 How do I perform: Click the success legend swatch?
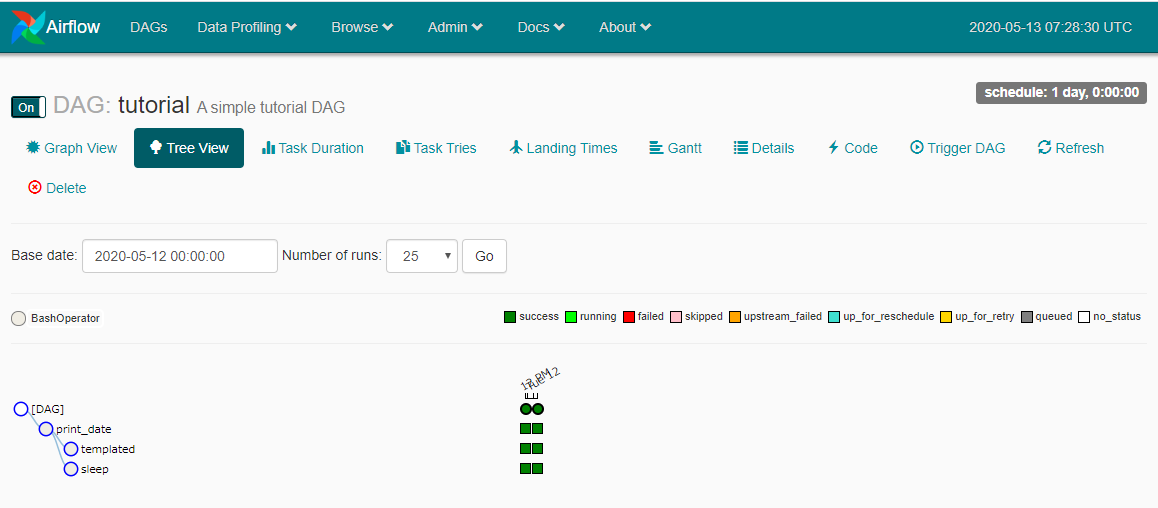coord(510,317)
